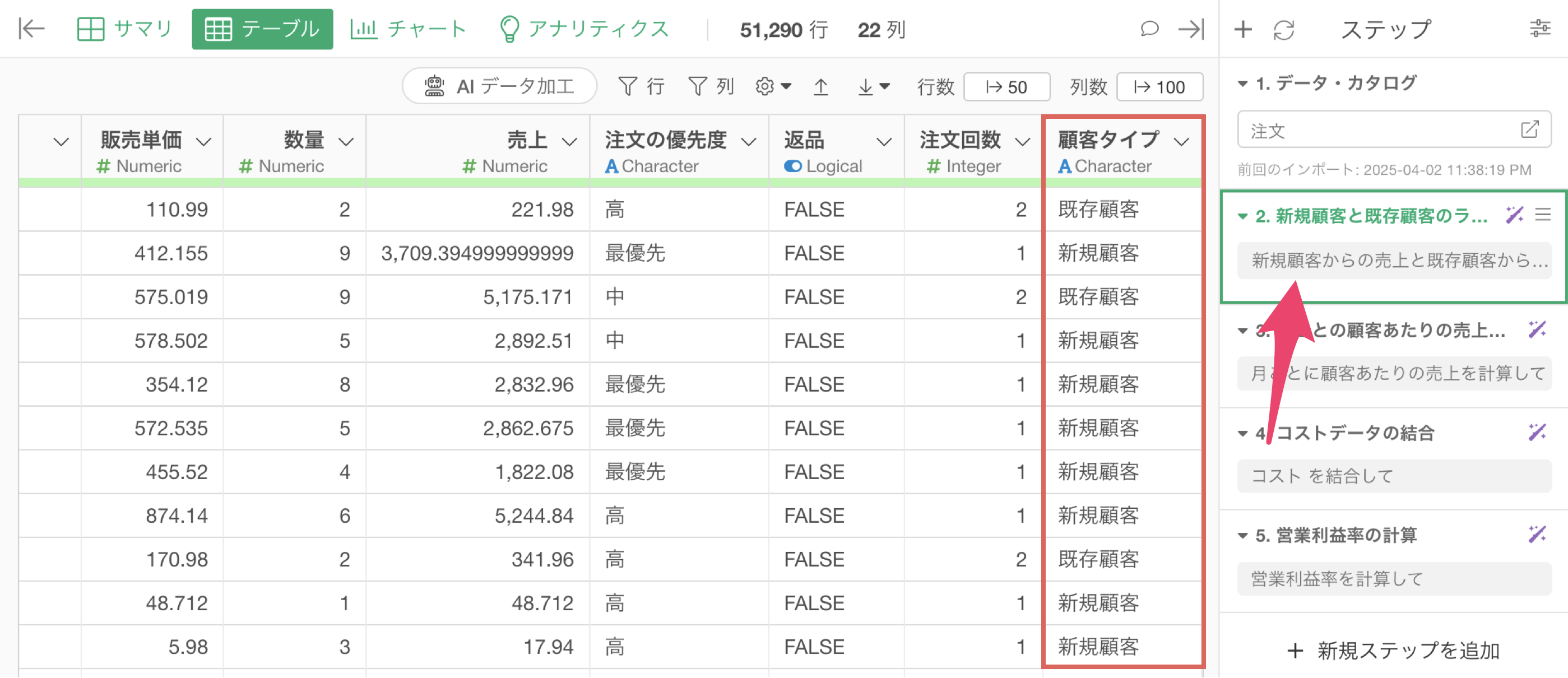The image size is (1568, 678).
Task: Click the AI wand icon on step 3
Action: click(x=1537, y=329)
